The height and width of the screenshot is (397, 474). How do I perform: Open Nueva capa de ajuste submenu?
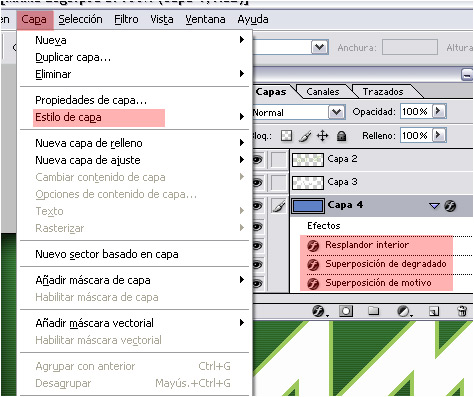[x=135, y=160]
